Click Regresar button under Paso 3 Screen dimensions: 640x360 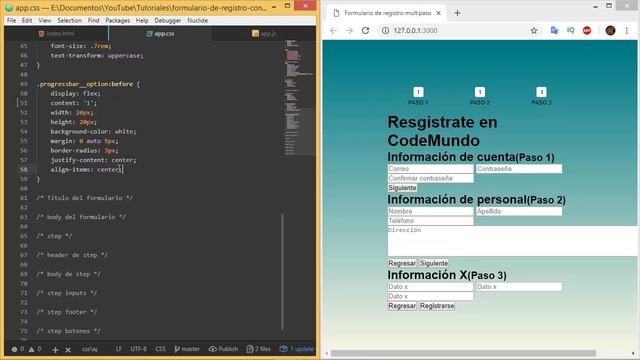(402, 306)
